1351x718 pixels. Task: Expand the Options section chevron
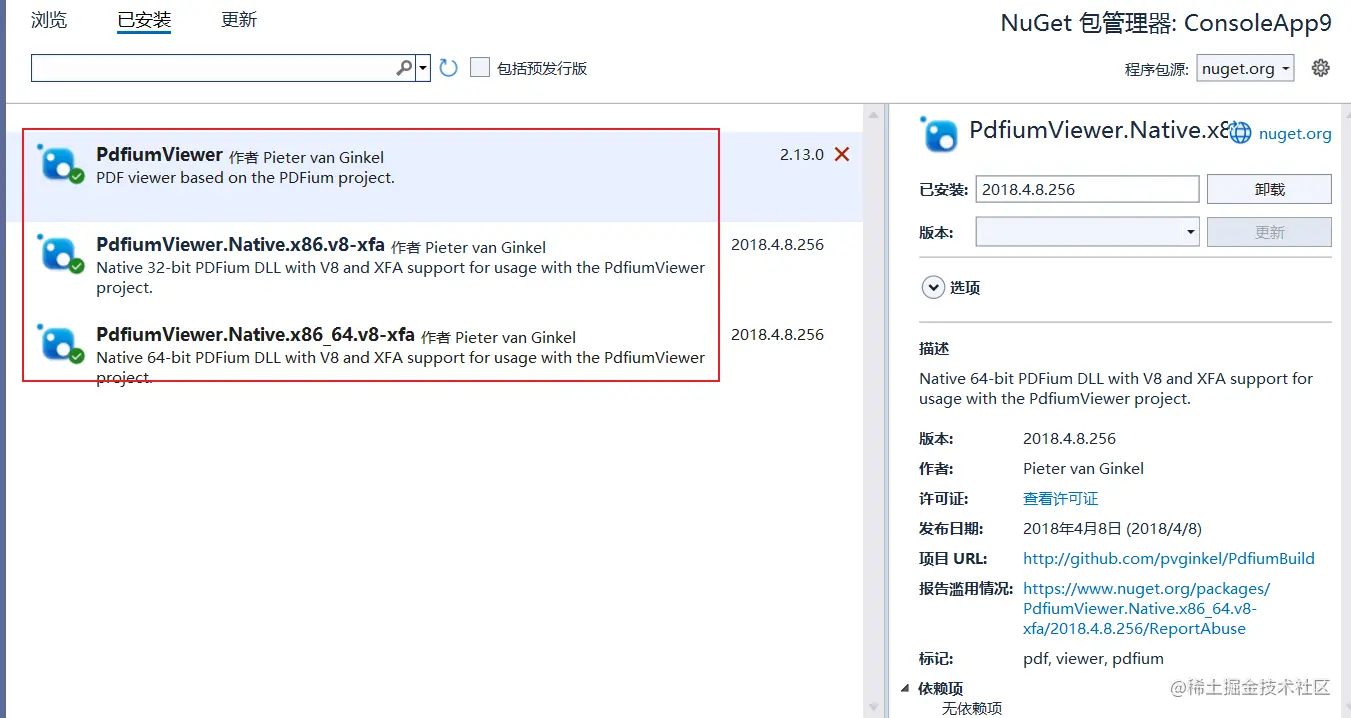point(933,287)
